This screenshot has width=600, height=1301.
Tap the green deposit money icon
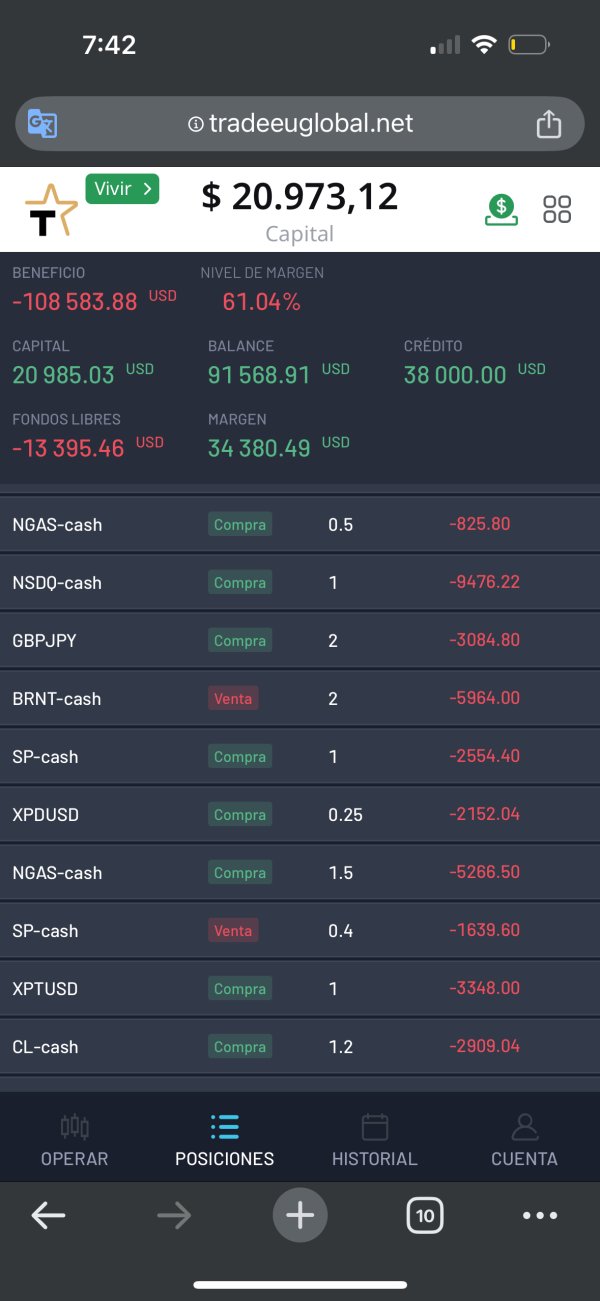502,210
